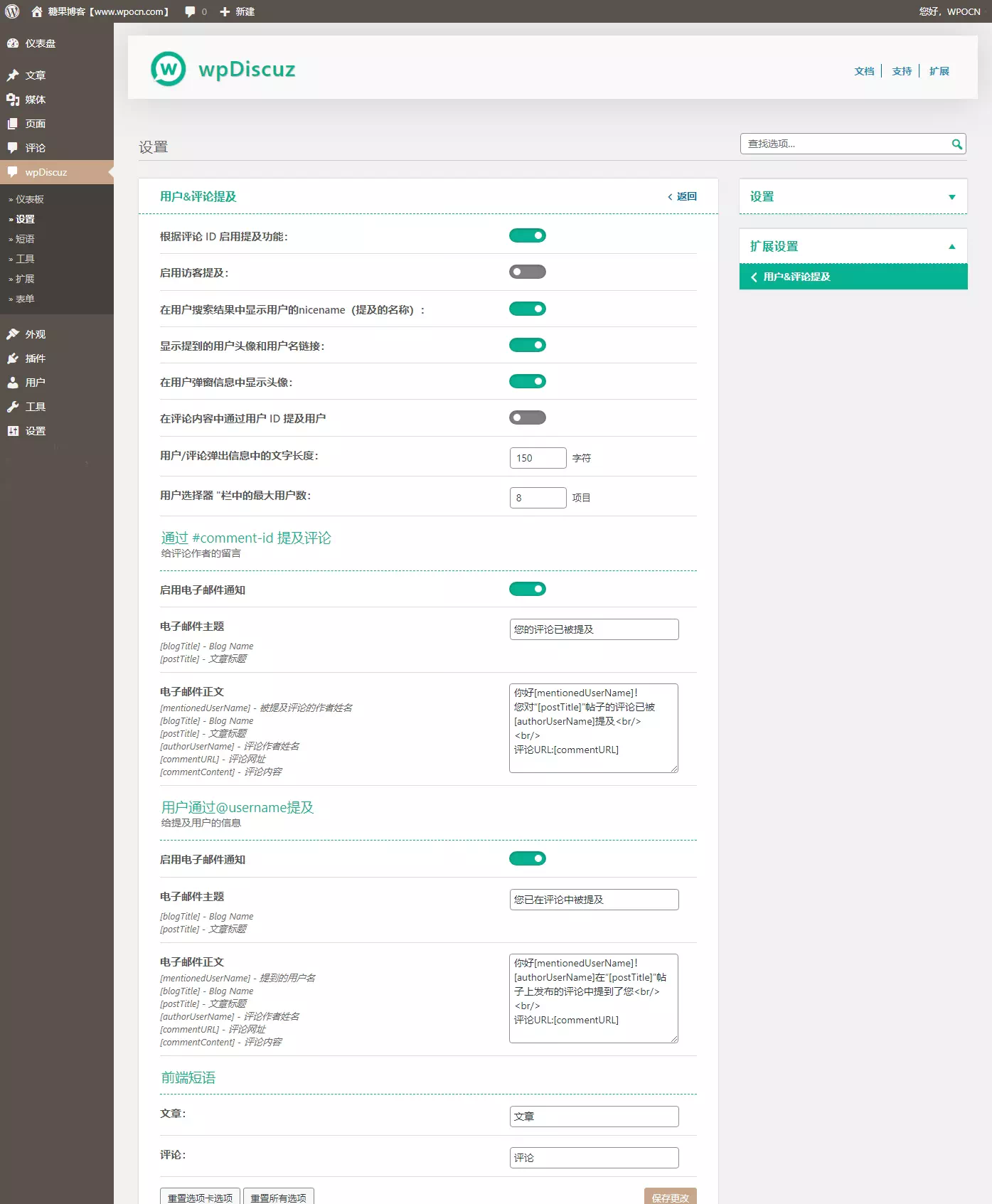The height and width of the screenshot is (1204, 992).
Task: Open the 仪表盘 dashboard icon
Action: [x=13, y=43]
